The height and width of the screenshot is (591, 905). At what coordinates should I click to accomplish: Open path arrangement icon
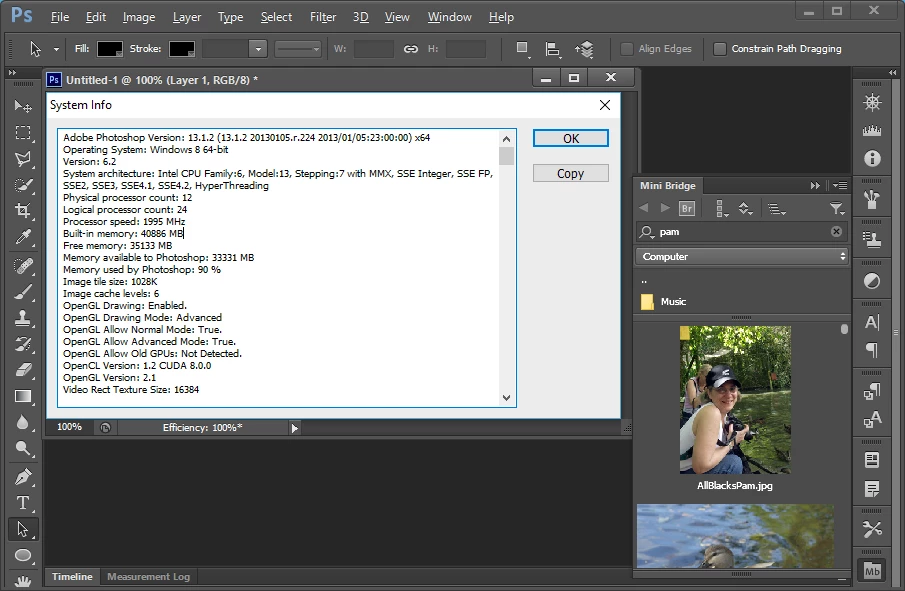(x=584, y=50)
